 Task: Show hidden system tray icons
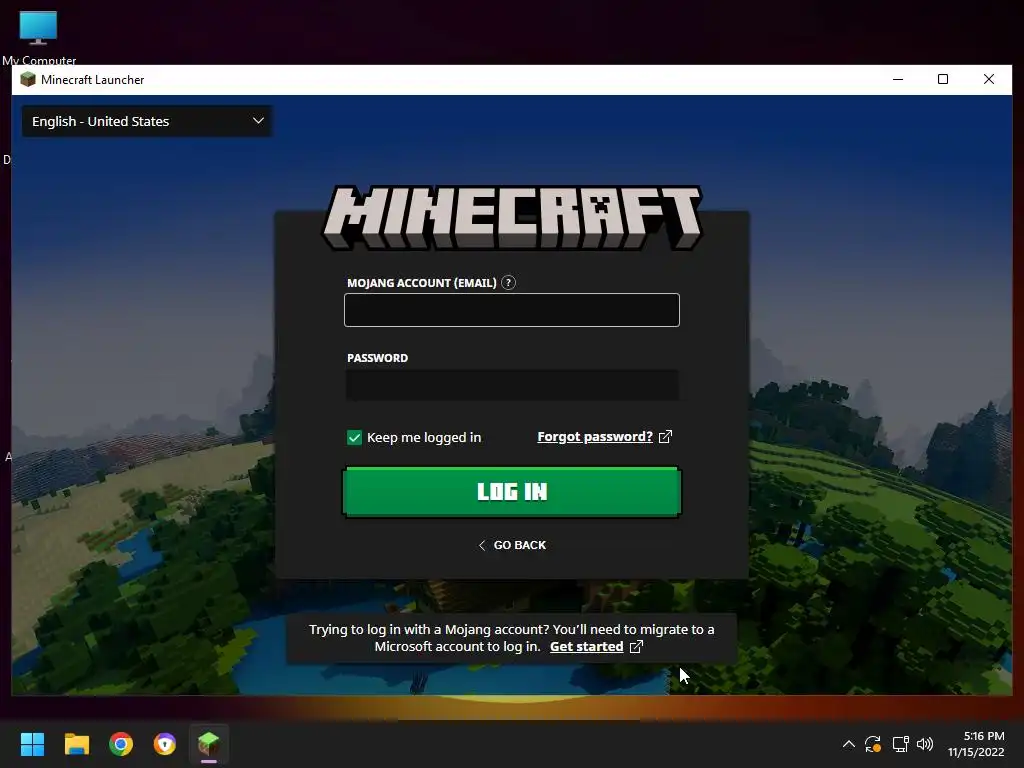click(x=848, y=744)
